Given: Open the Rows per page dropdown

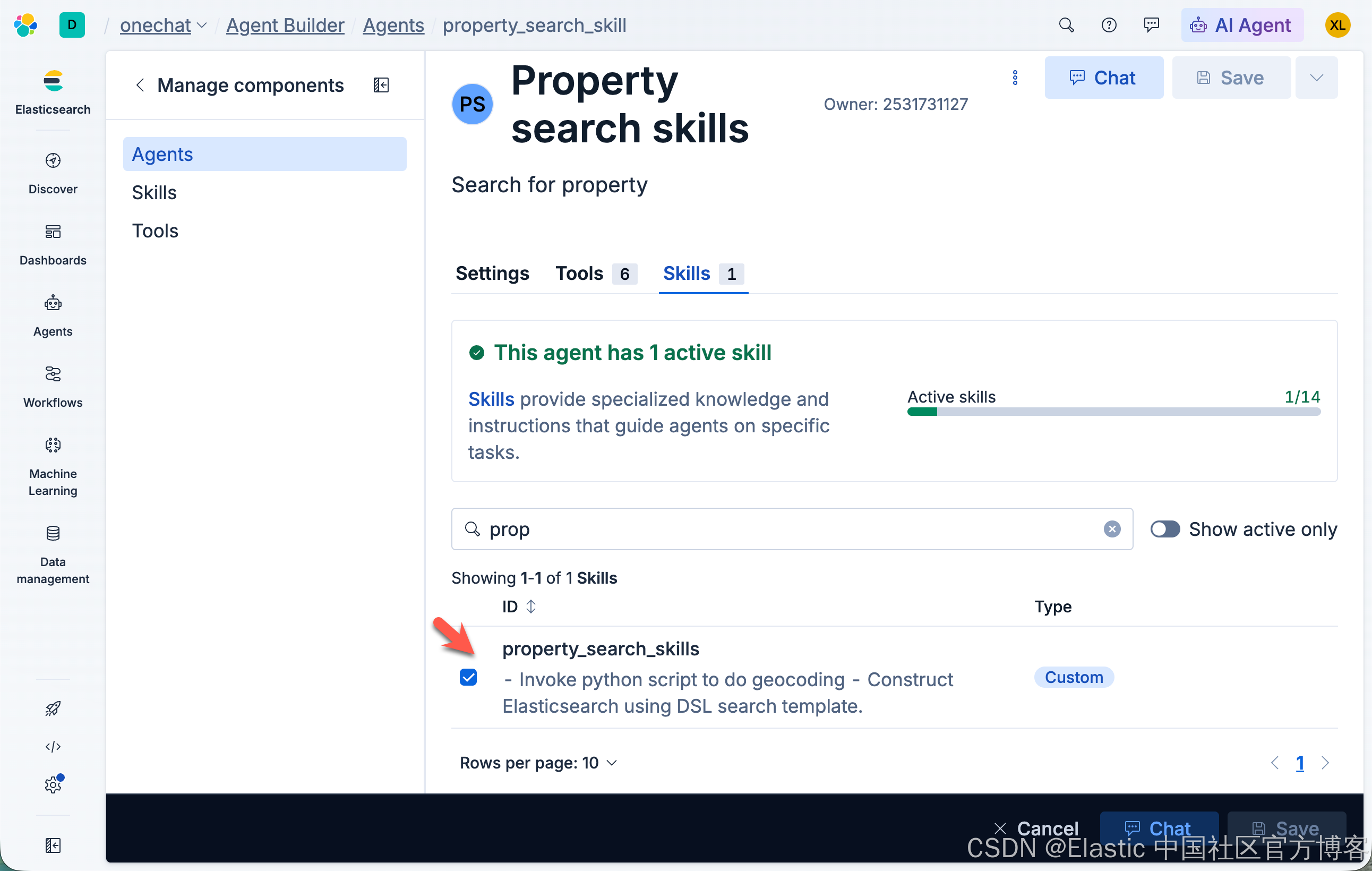Looking at the screenshot, I should (538, 763).
